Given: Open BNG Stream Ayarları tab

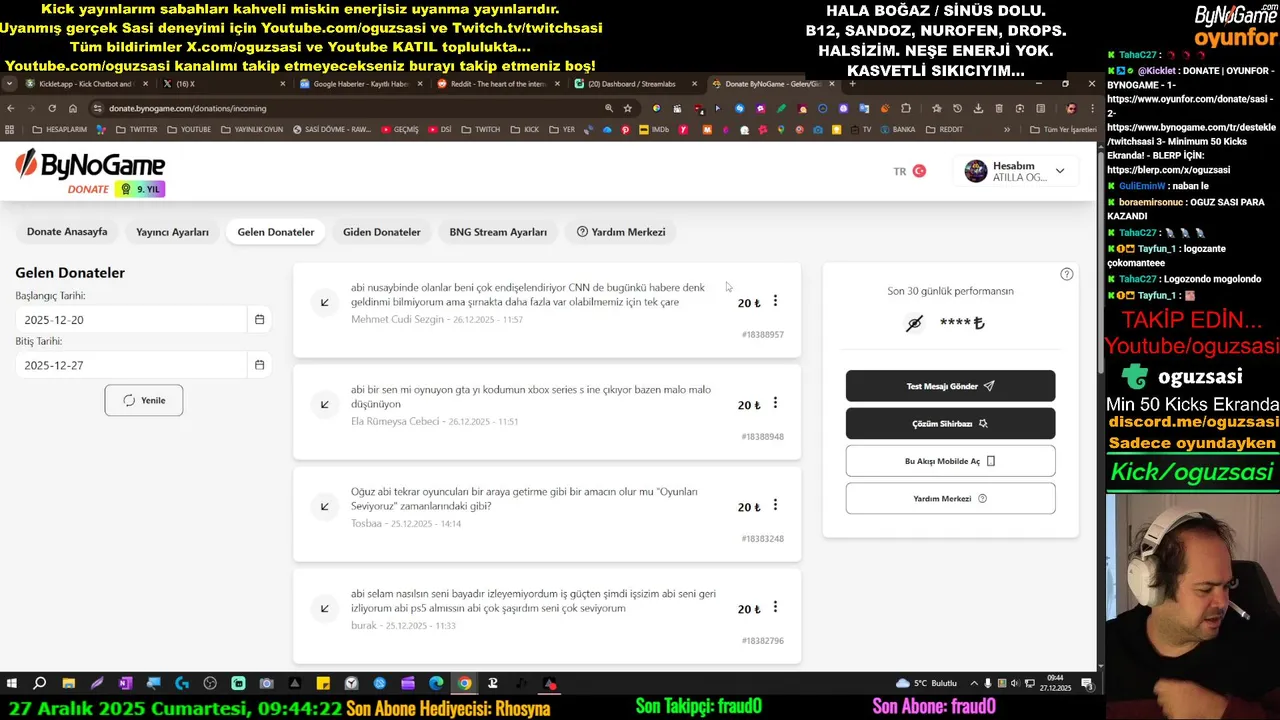Looking at the screenshot, I should coord(498,232).
